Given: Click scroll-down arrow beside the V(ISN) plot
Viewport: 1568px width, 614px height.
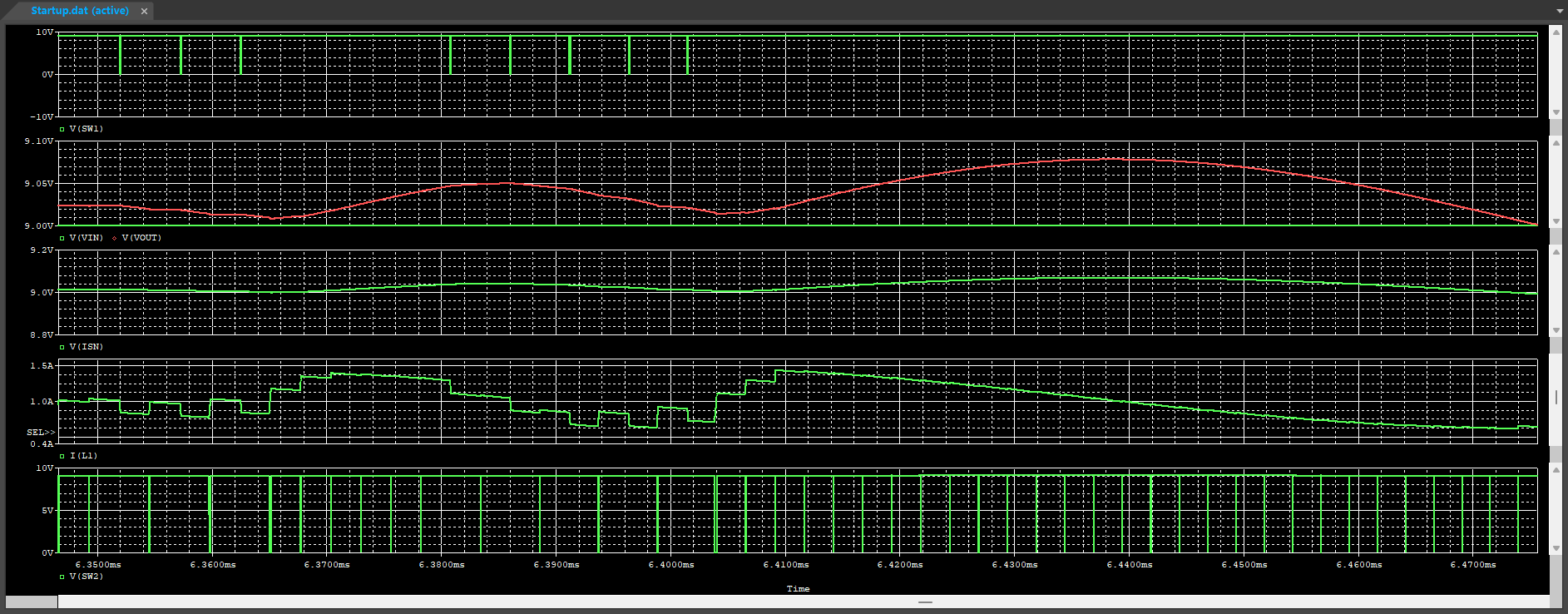Looking at the screenshot, I should tap(1556, 330).
